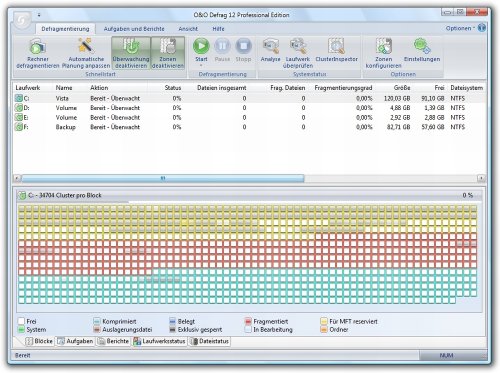Image resolution: width=500 pixels, height=373 pixels.
Task: Click the Frei legend color swatch
Action: tap(21, 321)
